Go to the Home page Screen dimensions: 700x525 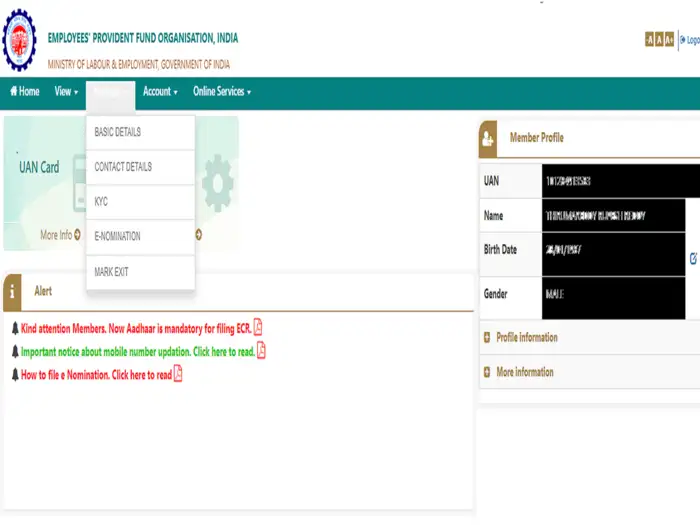(25, 92)
